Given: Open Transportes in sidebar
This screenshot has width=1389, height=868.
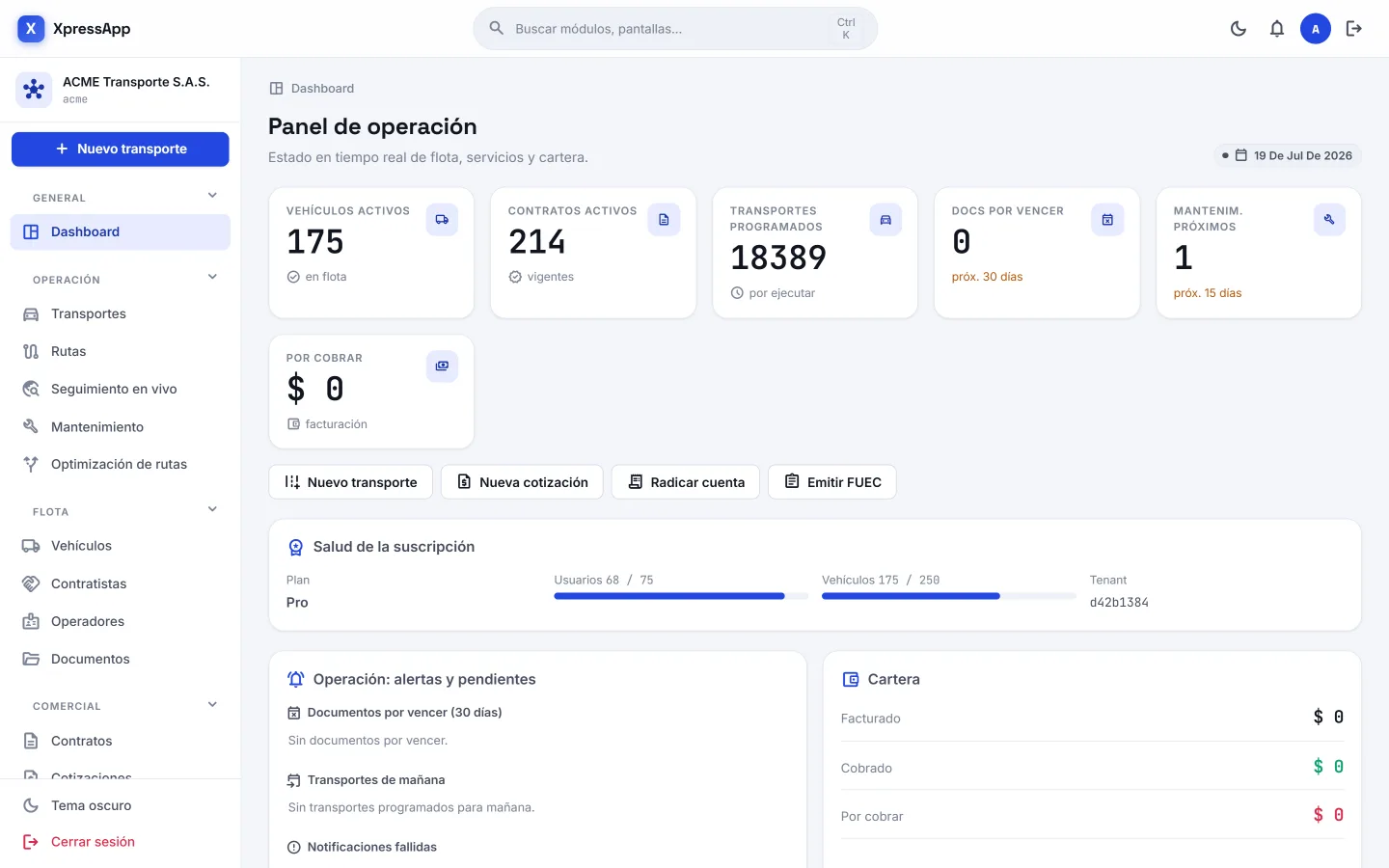Looking at the screenshot, I should point(121,313).
